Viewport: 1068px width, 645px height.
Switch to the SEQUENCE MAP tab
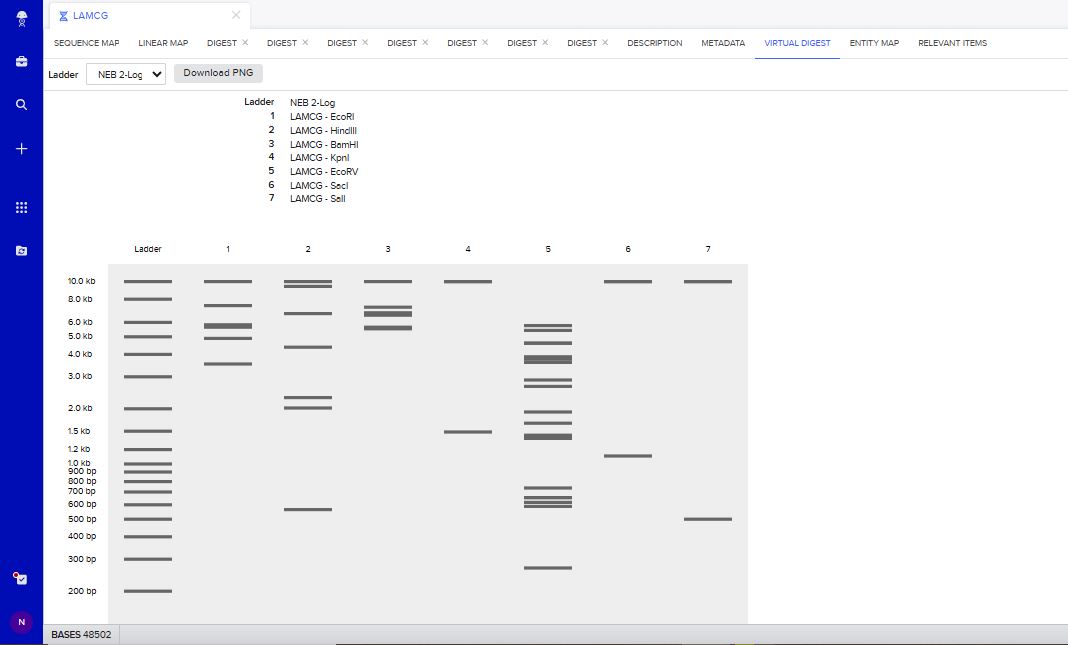click(86, 43)
